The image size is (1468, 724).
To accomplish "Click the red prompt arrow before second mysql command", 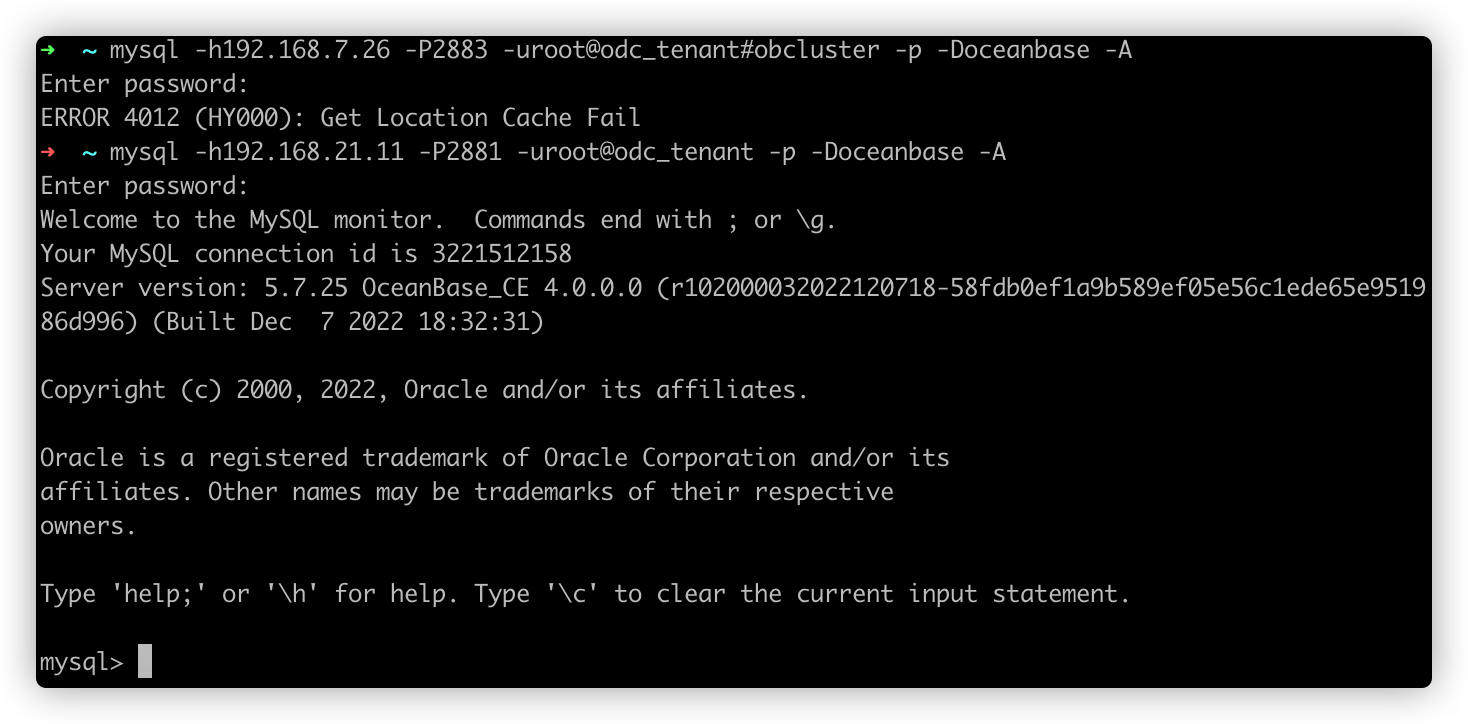I will [x=48, y=152].
